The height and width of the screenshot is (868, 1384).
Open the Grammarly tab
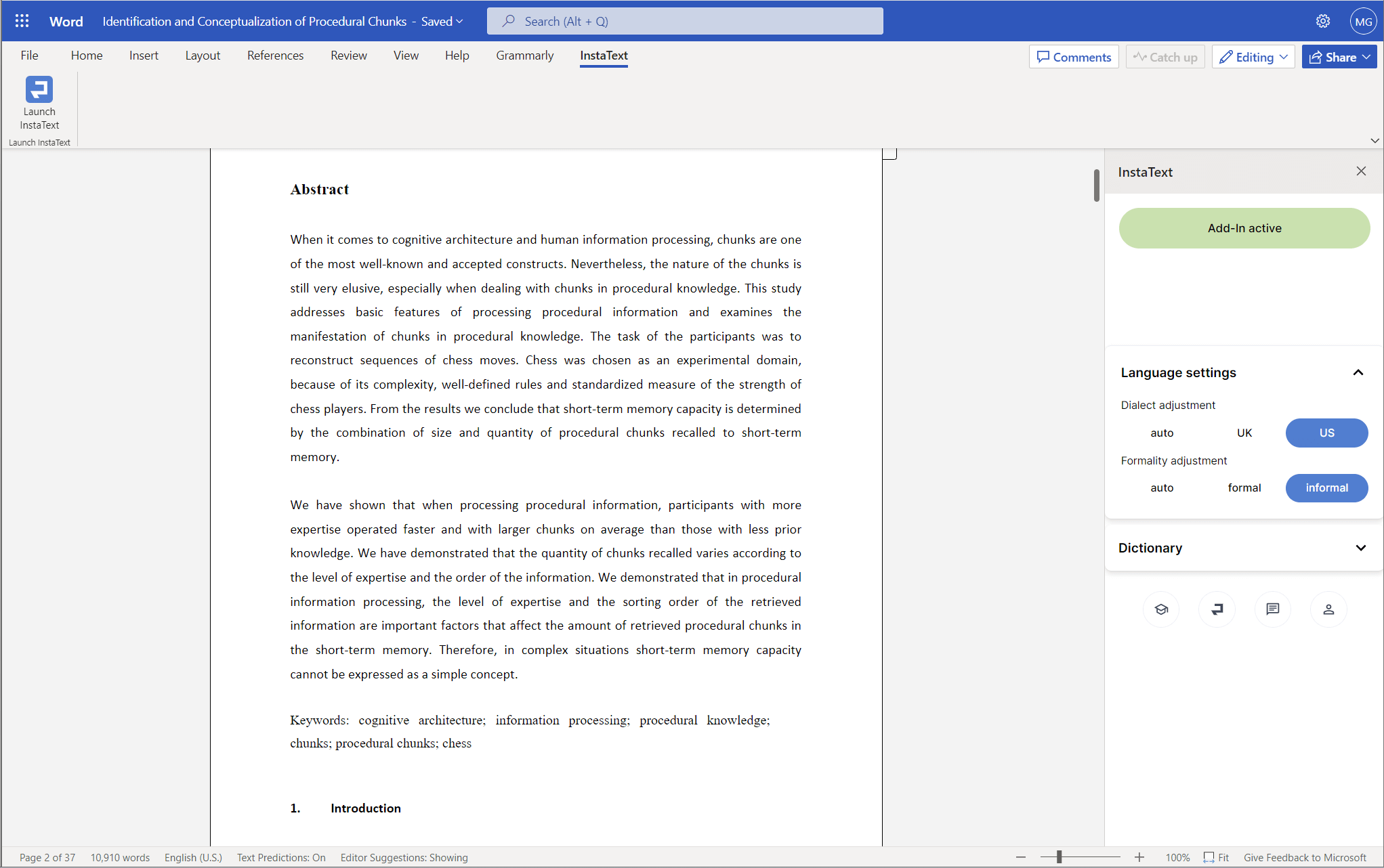coord(524,56)
